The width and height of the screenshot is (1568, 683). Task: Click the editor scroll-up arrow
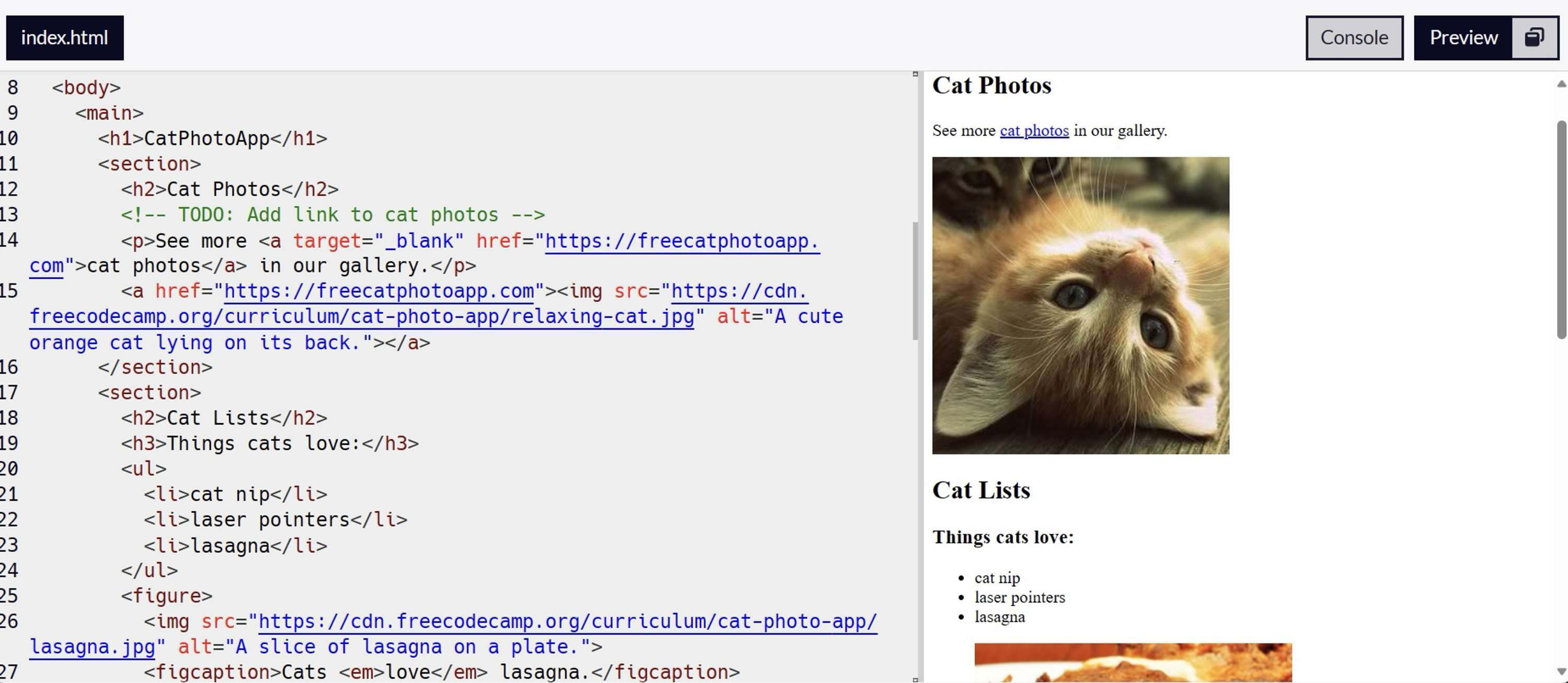tap(915, 74)
